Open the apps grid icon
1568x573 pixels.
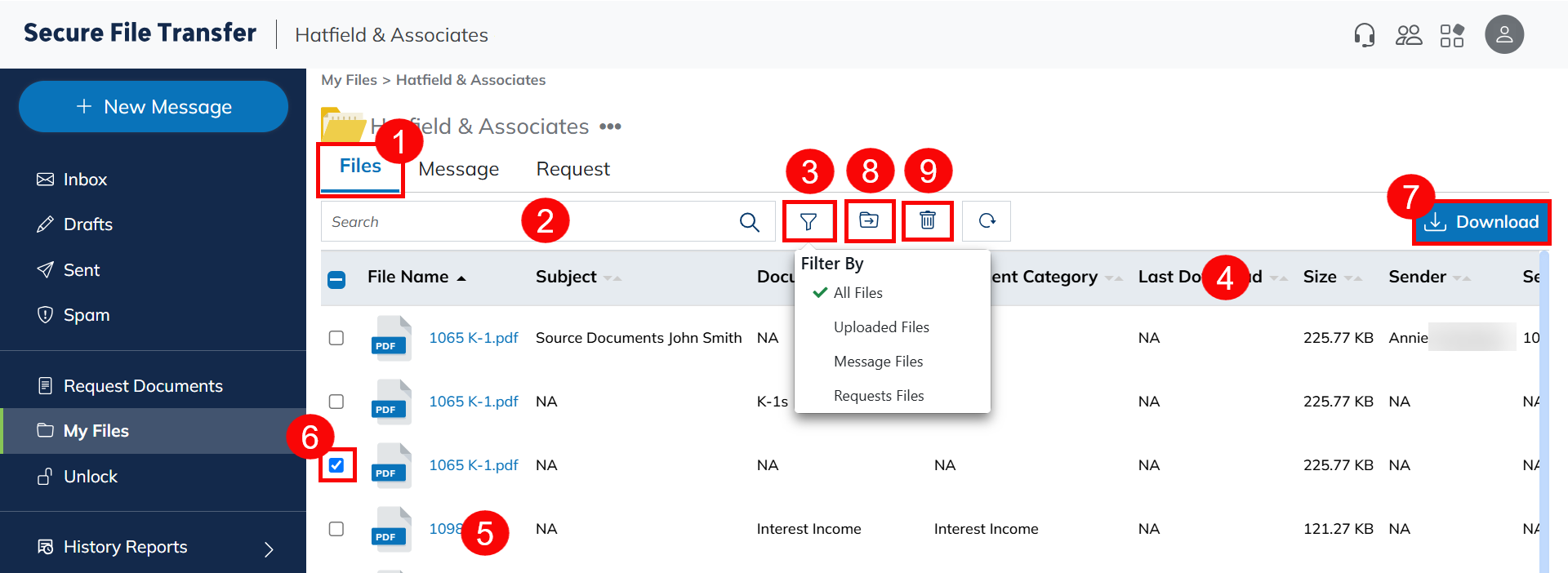[x=1451, y=35]
